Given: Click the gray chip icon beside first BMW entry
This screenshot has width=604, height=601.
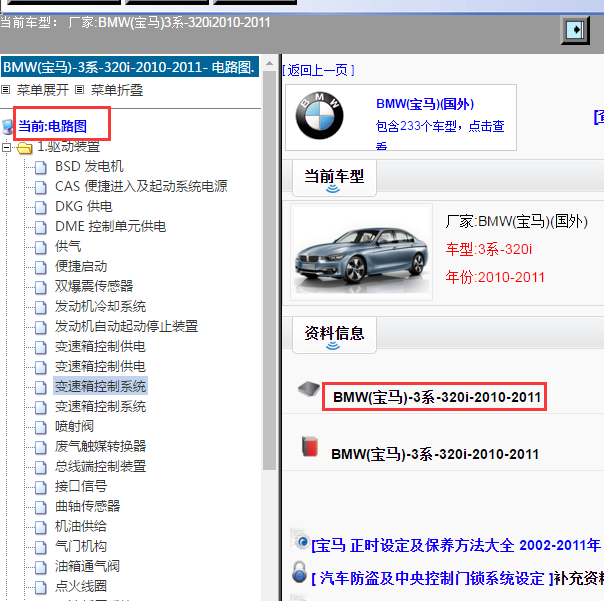Looking at the screenshot, I should (309, 388).
